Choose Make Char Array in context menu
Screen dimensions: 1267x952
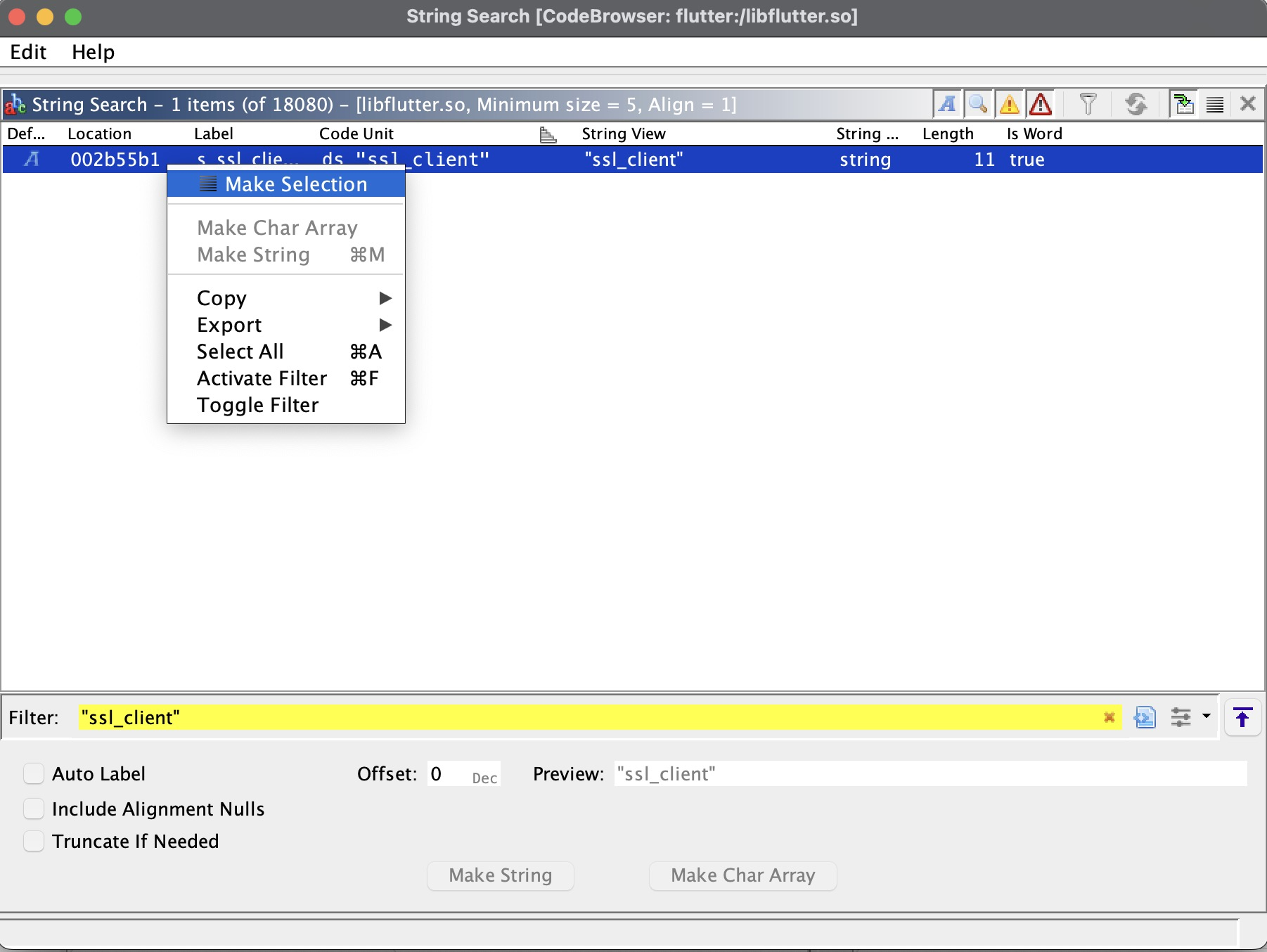286,228
